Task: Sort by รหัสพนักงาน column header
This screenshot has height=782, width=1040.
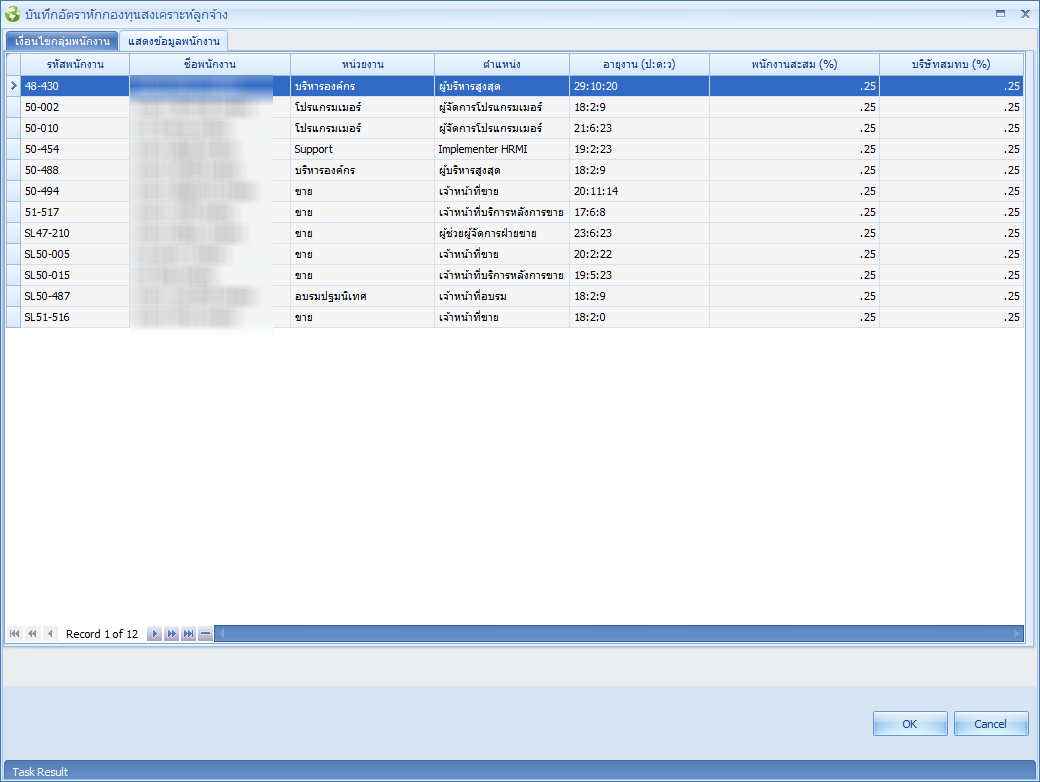Action: tap(75, 64)
